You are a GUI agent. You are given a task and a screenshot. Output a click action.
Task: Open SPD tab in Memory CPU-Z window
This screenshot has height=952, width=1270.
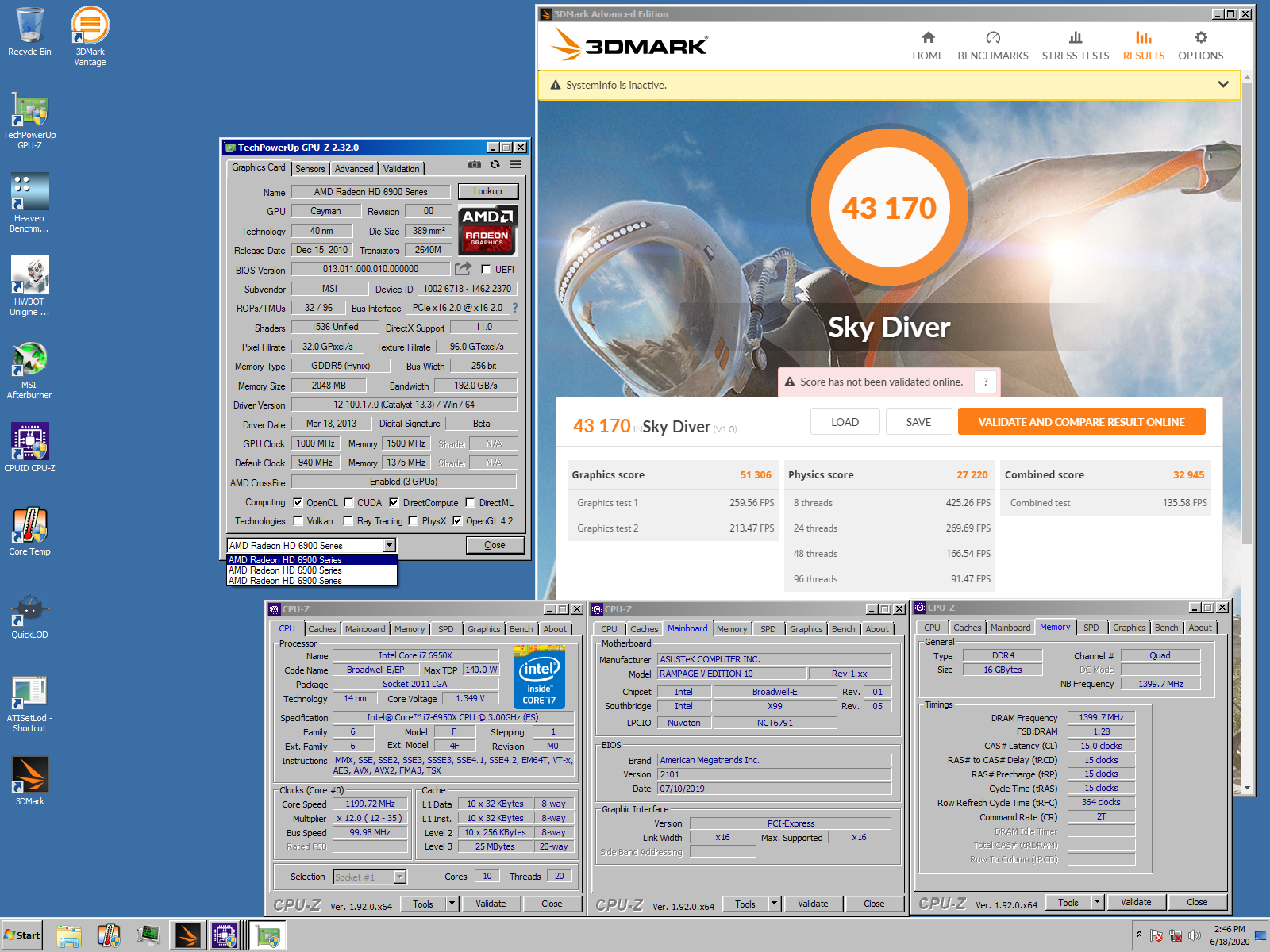(x=1091, y=628)
